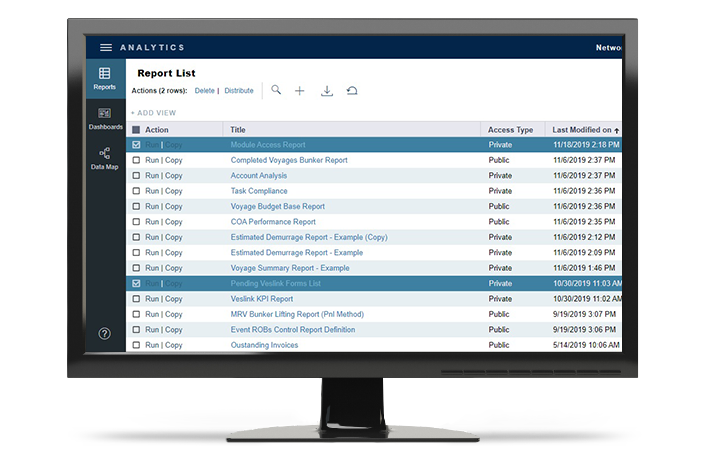
Task: Check the Oustanding Invoices row checkbox
Action: [x=136, y=345]
